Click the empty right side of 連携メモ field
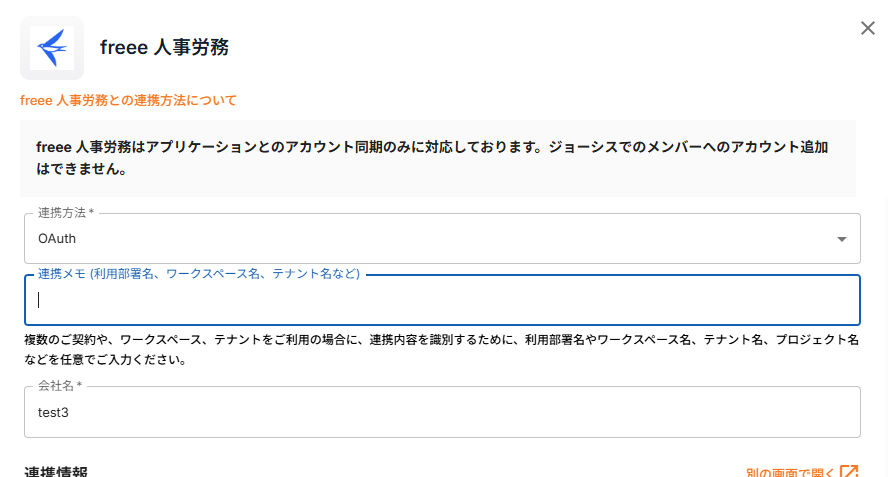The width and height of the screenshot is (888, 477). tap(700, 300)
